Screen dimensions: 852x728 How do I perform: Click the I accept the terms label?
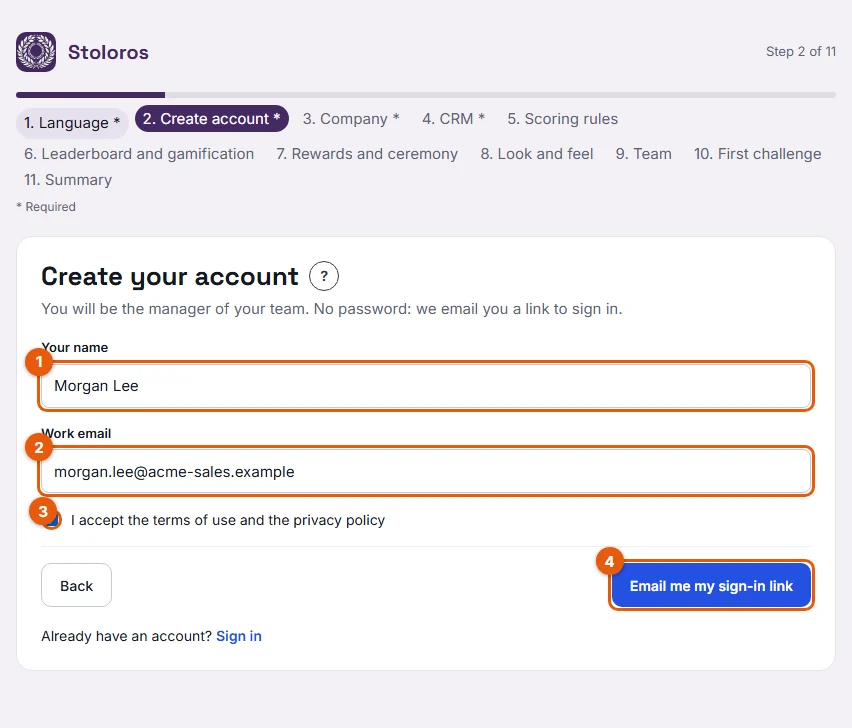[x=228, y=520]
